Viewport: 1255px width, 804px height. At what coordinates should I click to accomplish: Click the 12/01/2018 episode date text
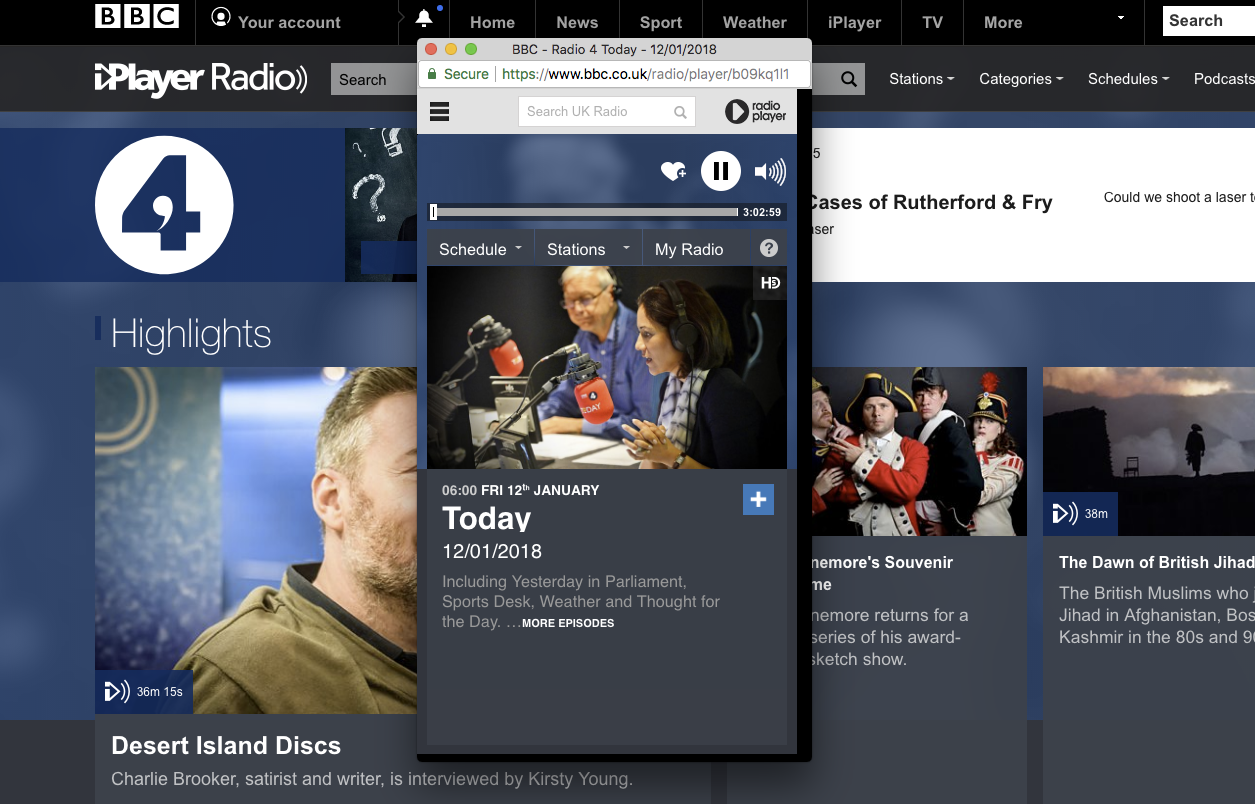point(492,551)
